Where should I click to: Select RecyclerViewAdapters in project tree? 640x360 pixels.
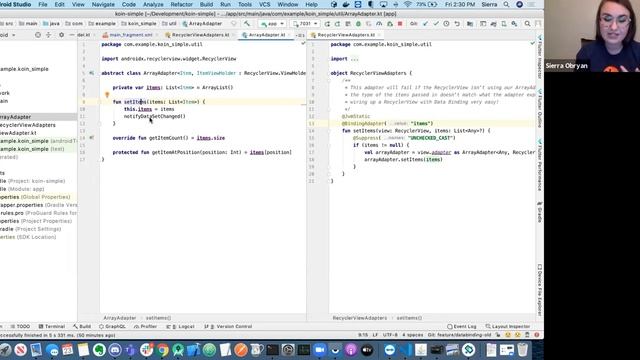click(28, 125)
